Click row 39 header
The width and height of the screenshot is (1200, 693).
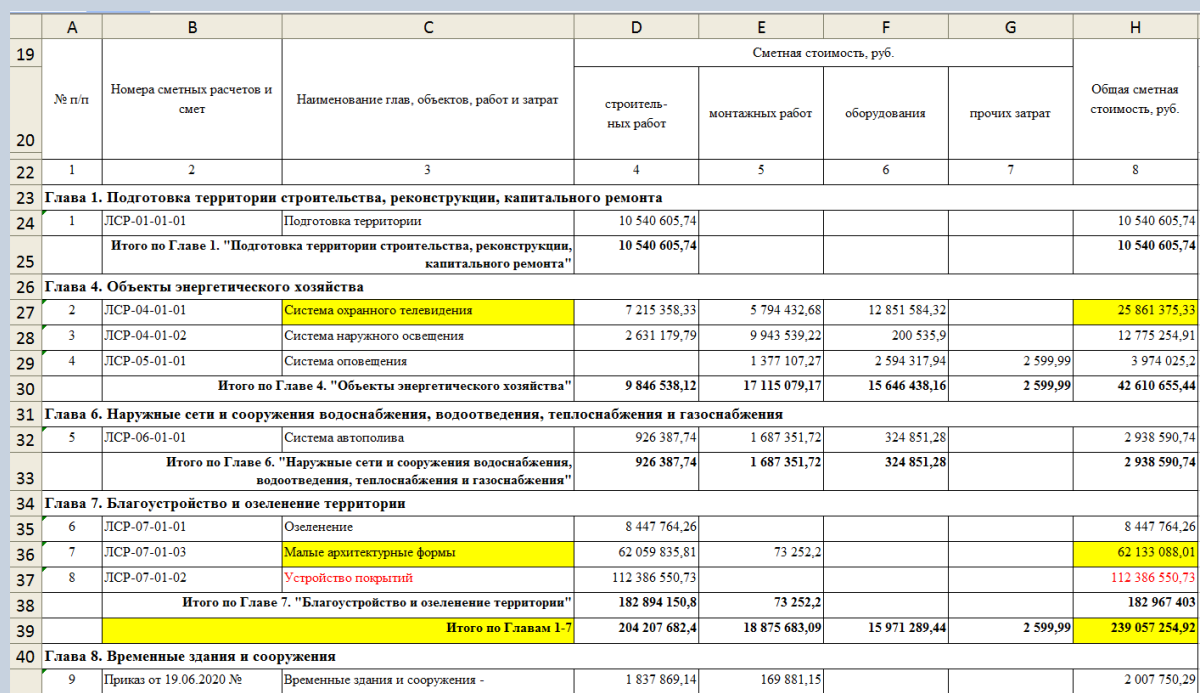point(20,656)
